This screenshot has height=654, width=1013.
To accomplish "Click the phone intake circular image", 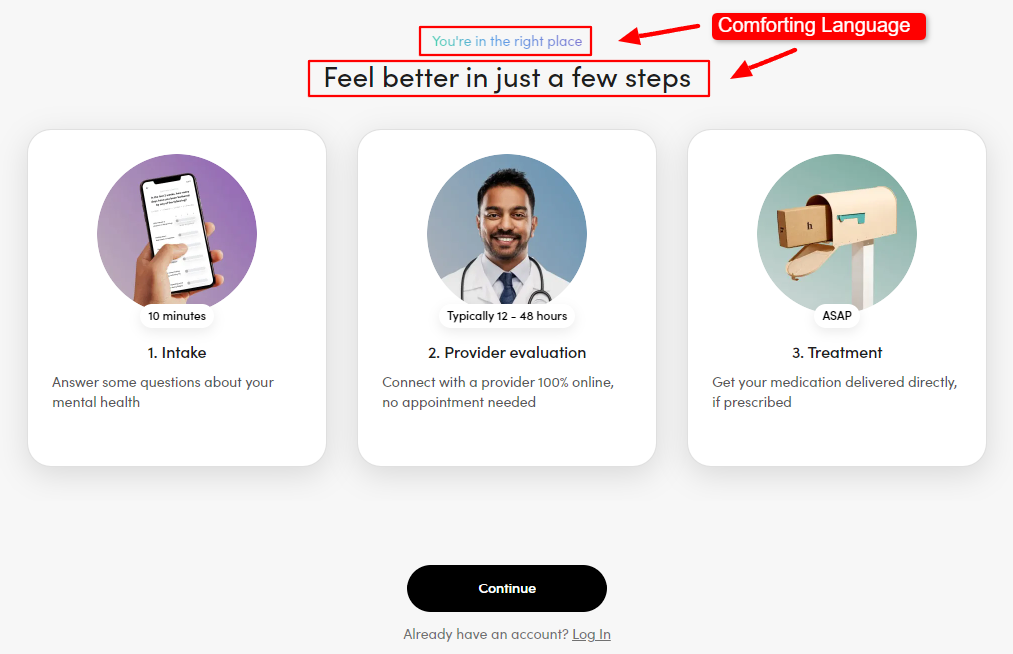I will tap(177, 231).
